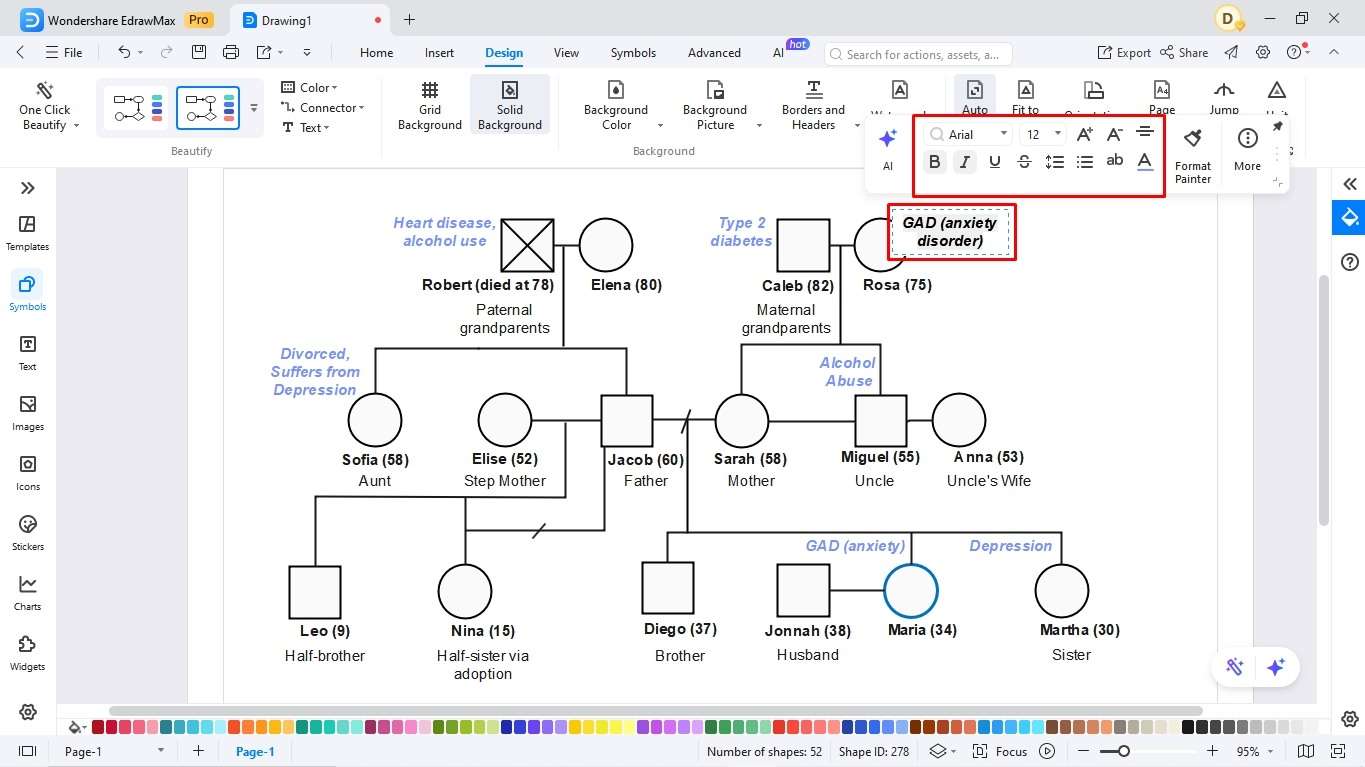Viewport: 1365px width, 767px height.
Task: Decrease font size with A- icon
Action: coord(1115,134)
